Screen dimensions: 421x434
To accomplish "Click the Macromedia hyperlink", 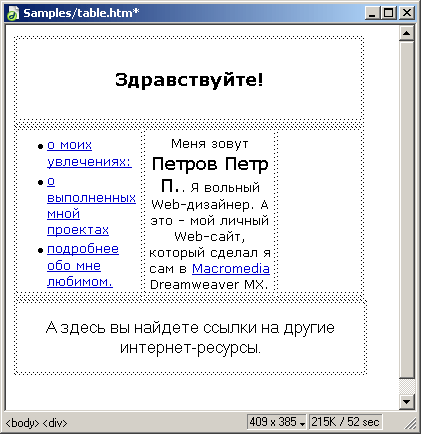I will [231, 268].
